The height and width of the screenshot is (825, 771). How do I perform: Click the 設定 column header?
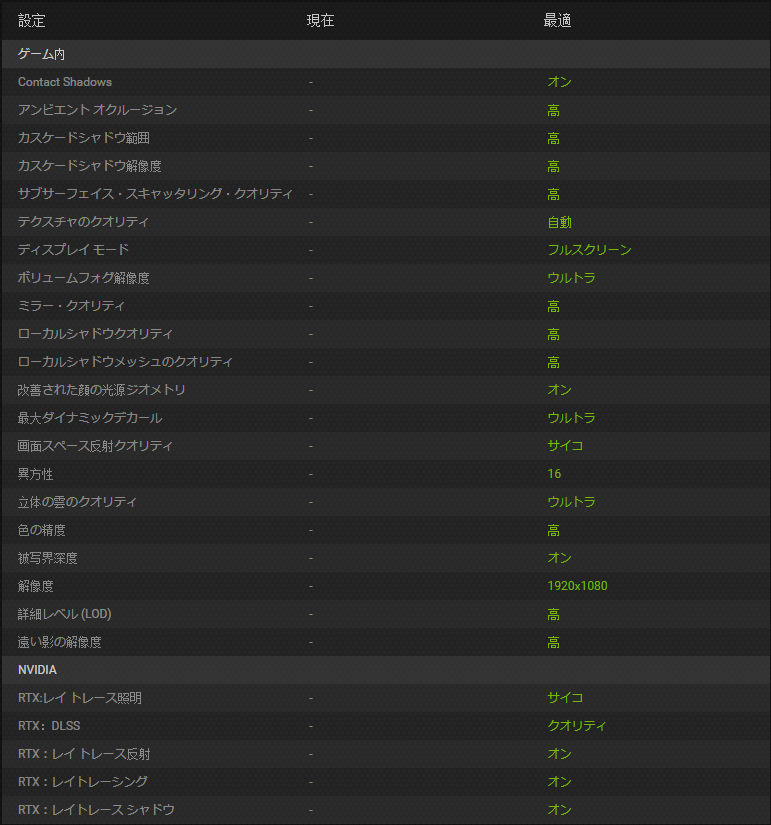pos(32,21)
